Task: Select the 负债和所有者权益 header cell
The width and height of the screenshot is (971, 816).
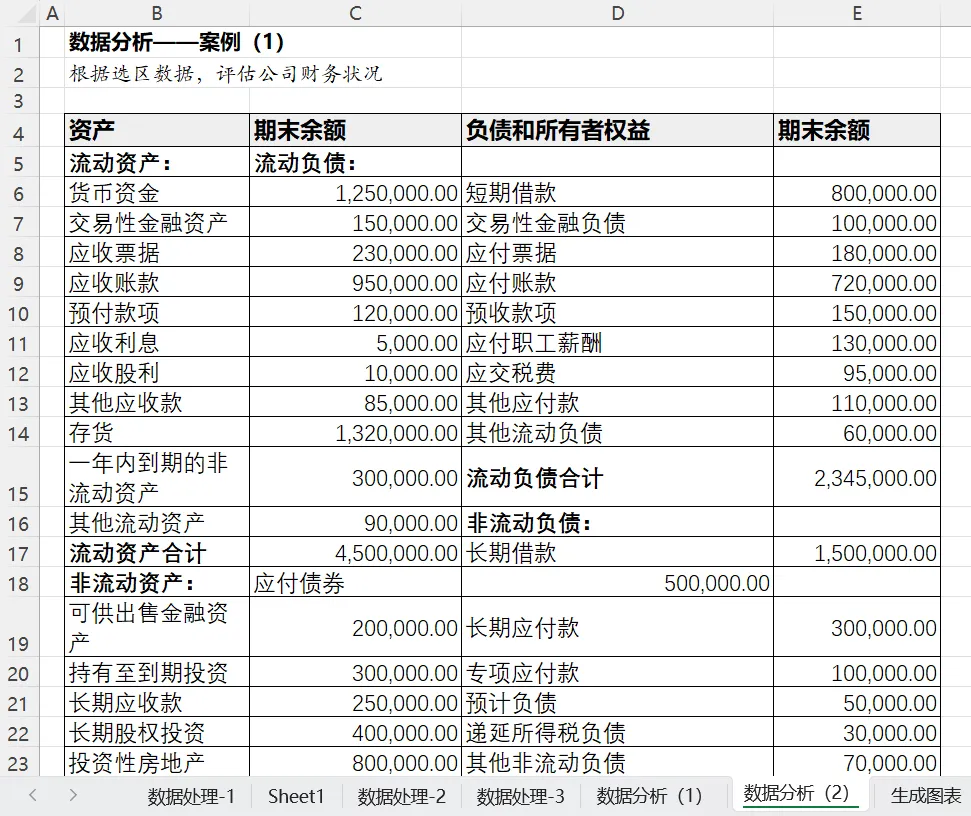Action: [x=617, y=130]
